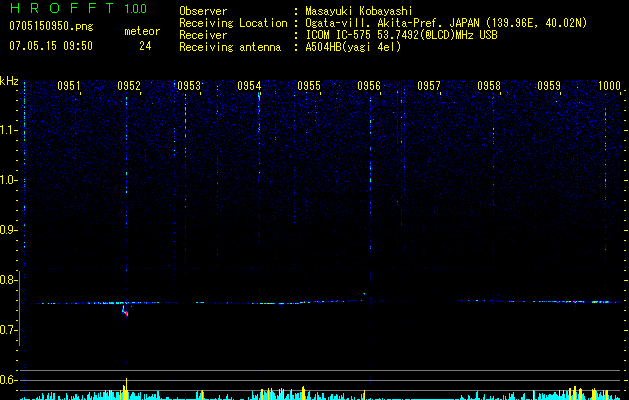
Task: Click the Receiving Location label
Action: coord(233,23)
